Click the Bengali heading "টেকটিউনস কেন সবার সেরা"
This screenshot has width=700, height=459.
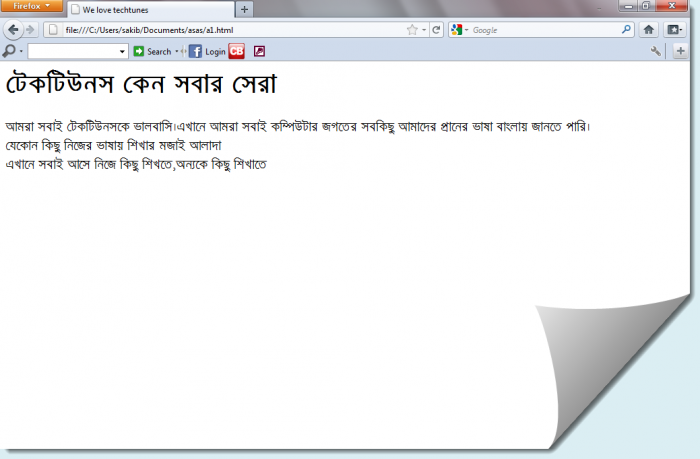(x=141, y=83)
